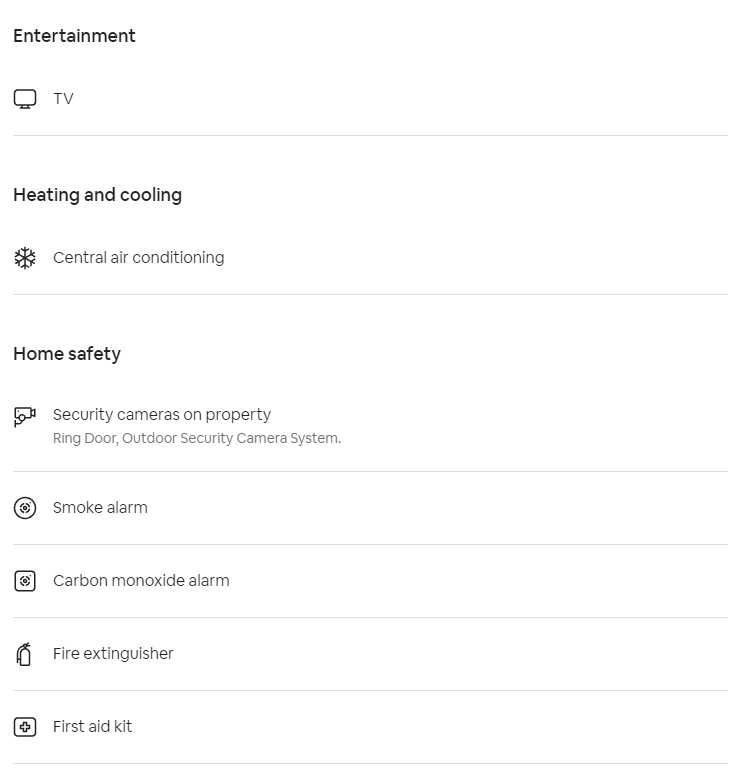745x779 pixels.
Task: Click the Home safety section heading
Action: (67, 354)
